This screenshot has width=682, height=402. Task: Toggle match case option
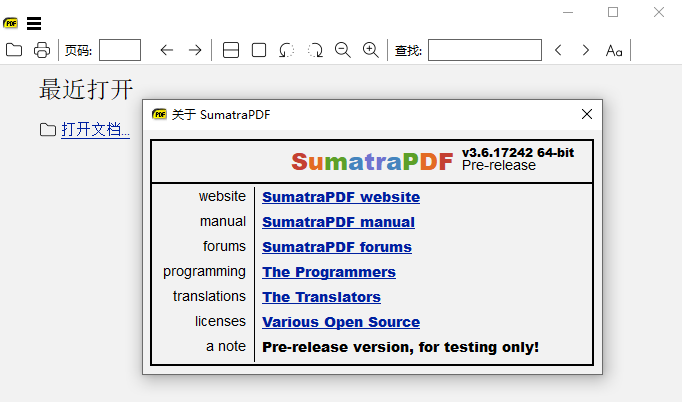614,50
